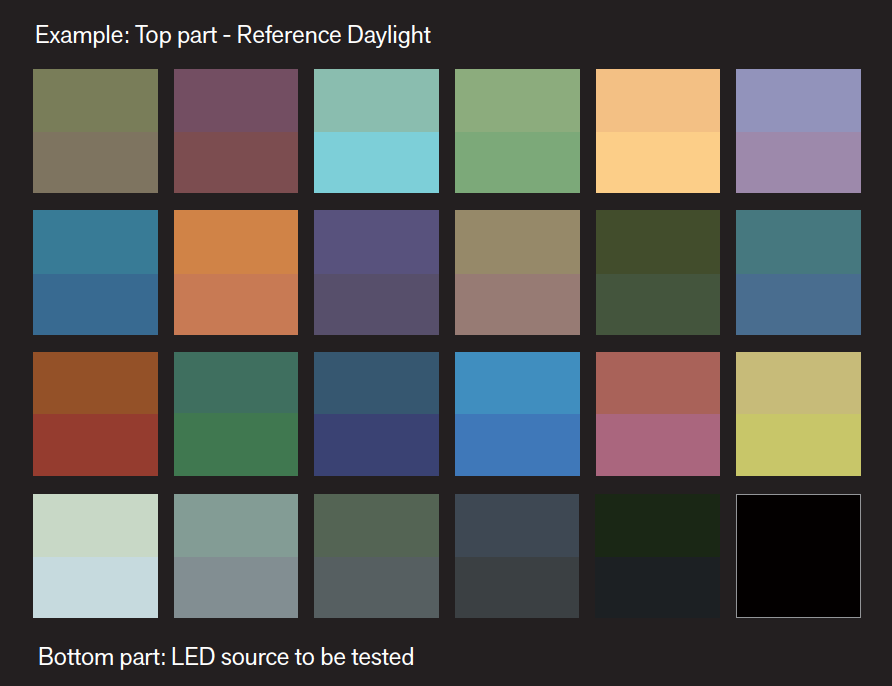Select the yellow-khaki swatch in the third row
The image size is (892, 686).
pyautogui.click(x=798, y=414)
